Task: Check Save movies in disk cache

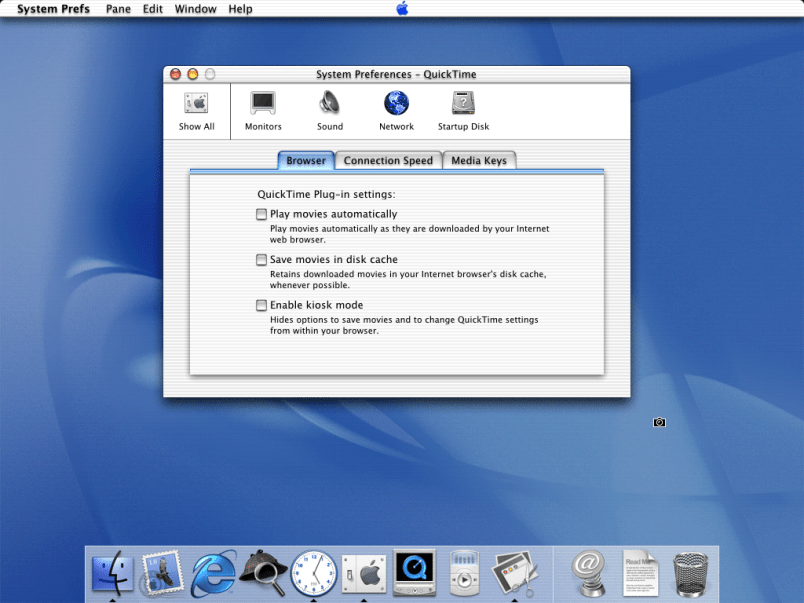Action: 262,260
